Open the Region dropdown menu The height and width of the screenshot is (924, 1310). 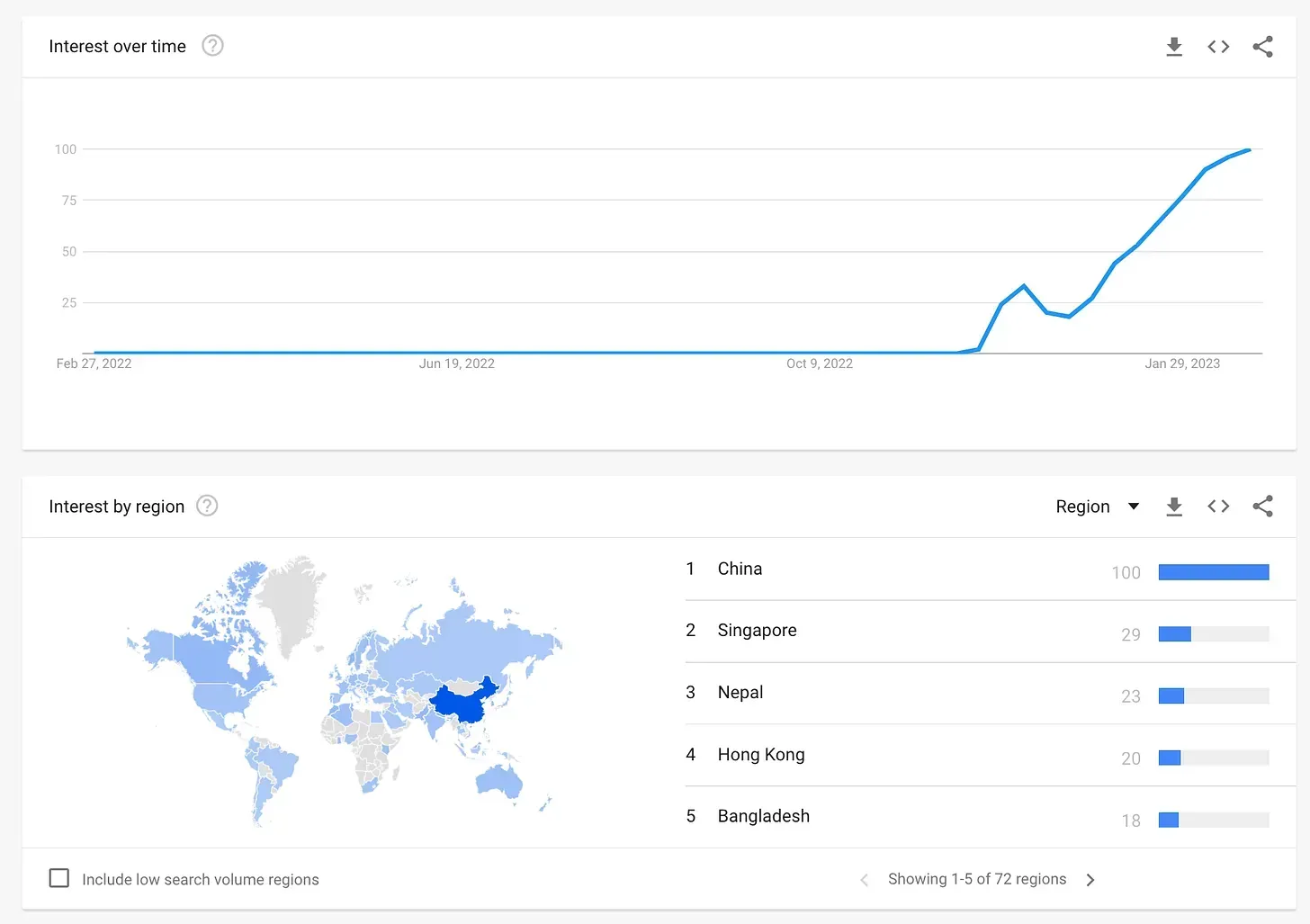pos(1098,507)
